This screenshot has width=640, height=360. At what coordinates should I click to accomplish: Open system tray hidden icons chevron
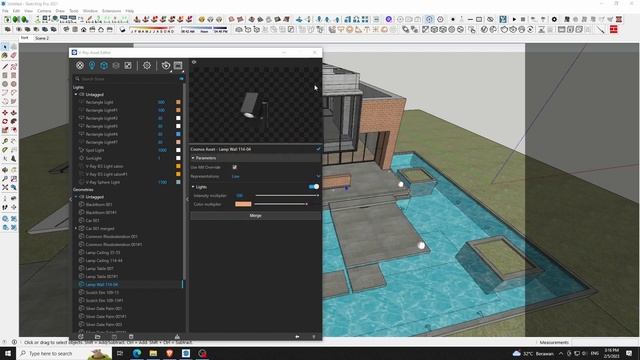tap(561, 353)
